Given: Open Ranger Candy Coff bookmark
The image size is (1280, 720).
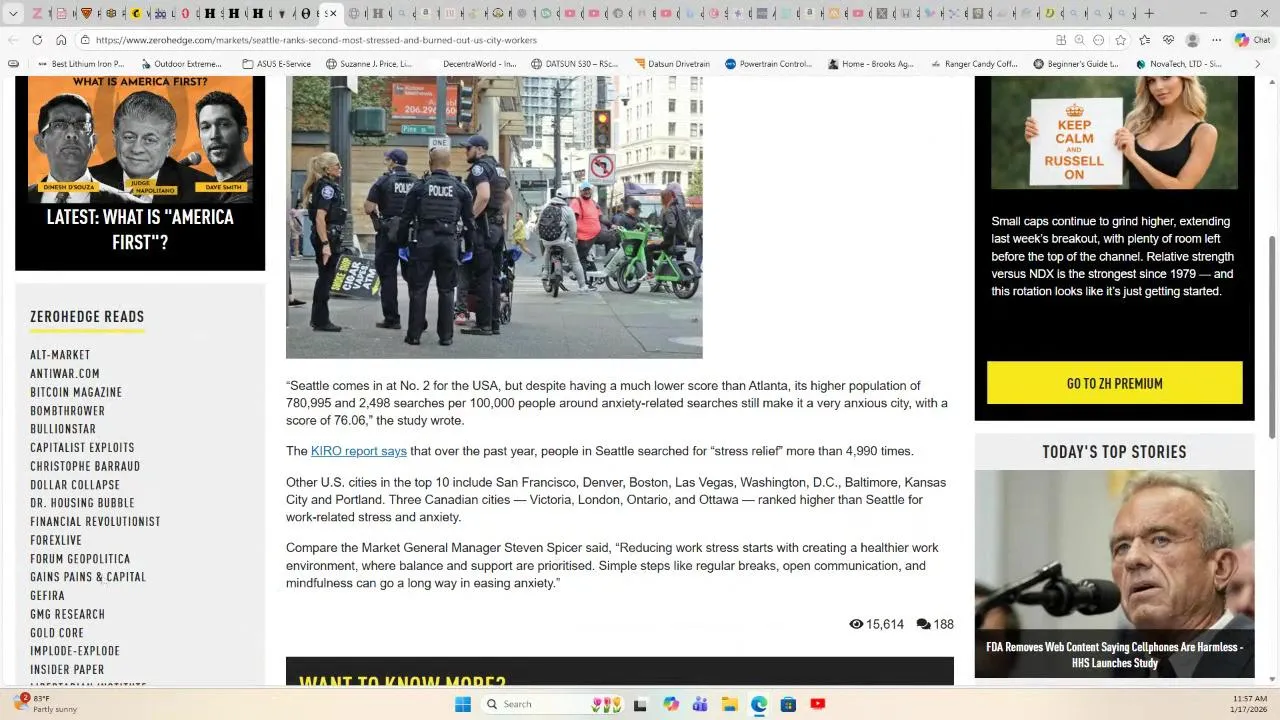Looking at the screenshot, I should pyautogui.click(x=974, y=64).
